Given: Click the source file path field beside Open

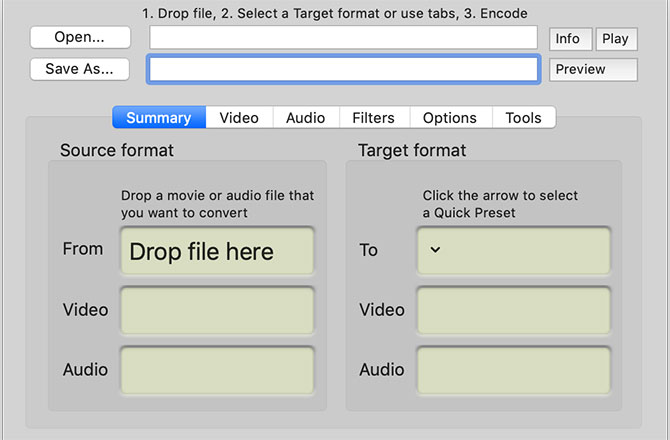Looking at the screenshot, I should pyautogui.click(x=343, y=37).
